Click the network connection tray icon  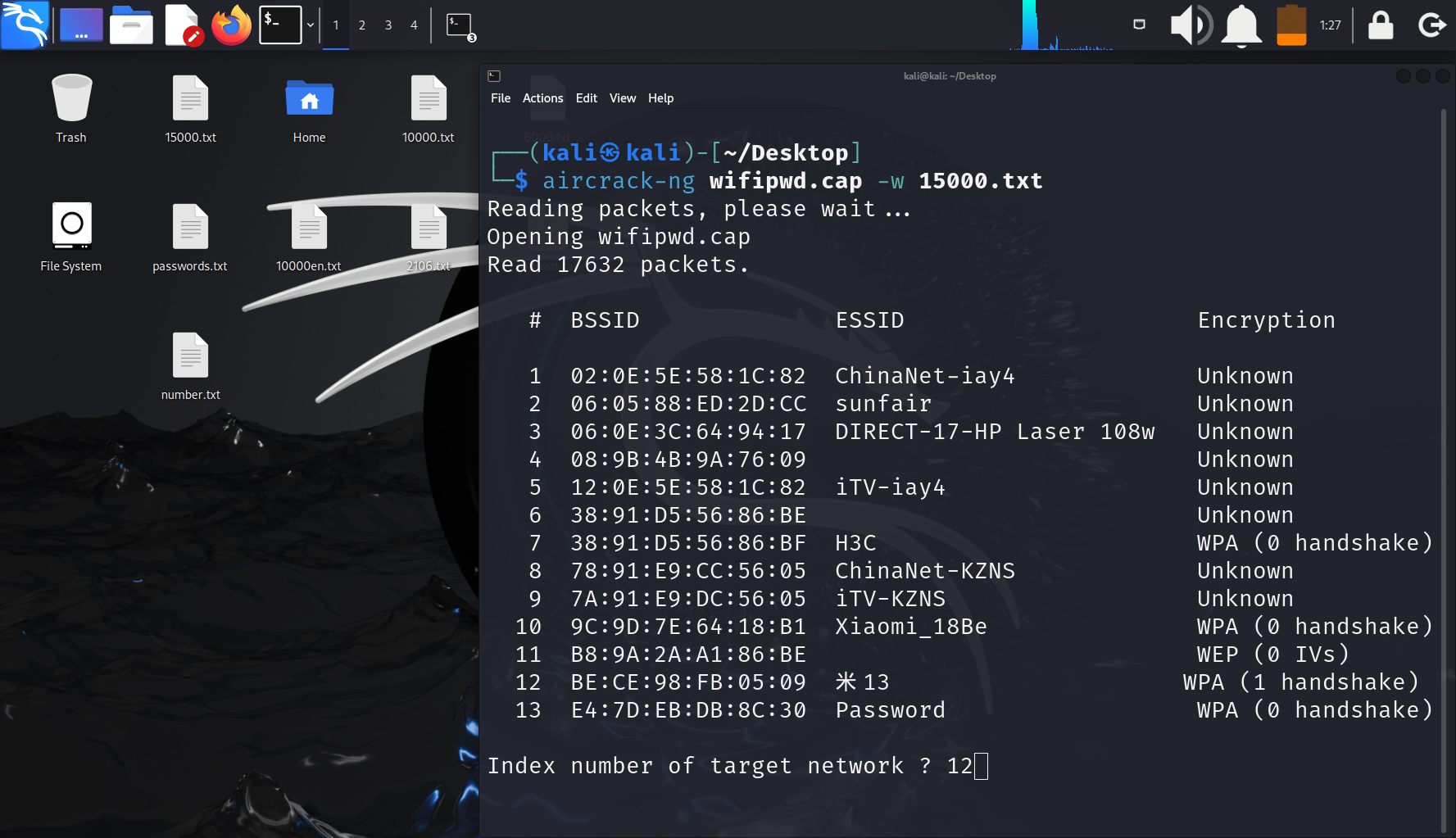pyautogui.click(x=1139, y=25)
